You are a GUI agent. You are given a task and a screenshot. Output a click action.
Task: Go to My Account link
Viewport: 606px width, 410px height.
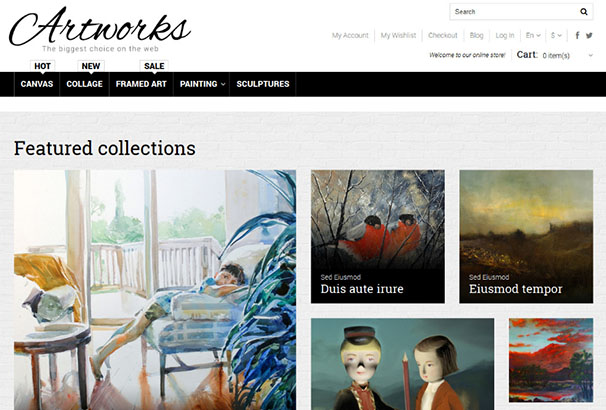350,35
